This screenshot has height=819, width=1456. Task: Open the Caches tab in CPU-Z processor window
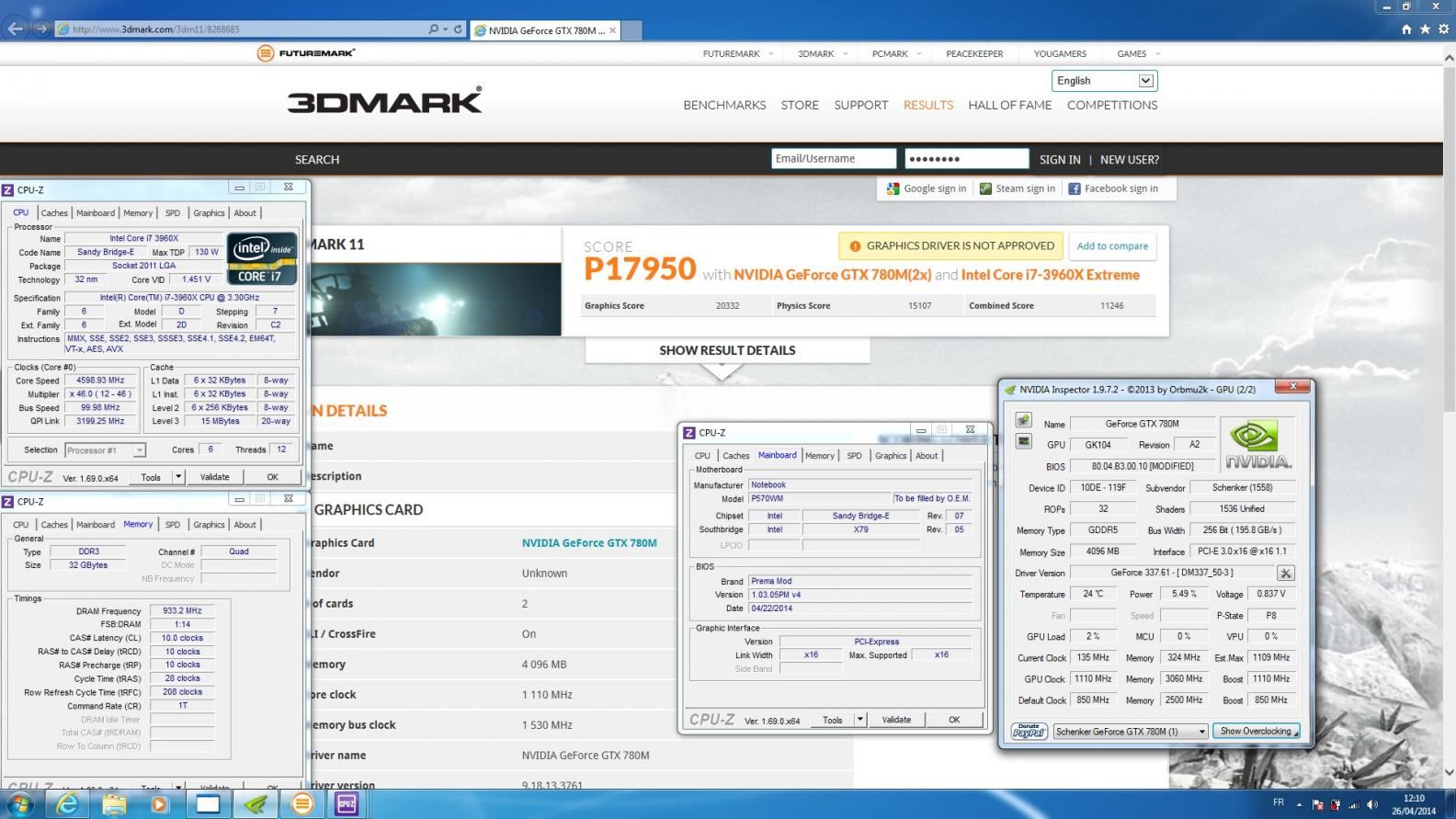click(x=54, y=213)
